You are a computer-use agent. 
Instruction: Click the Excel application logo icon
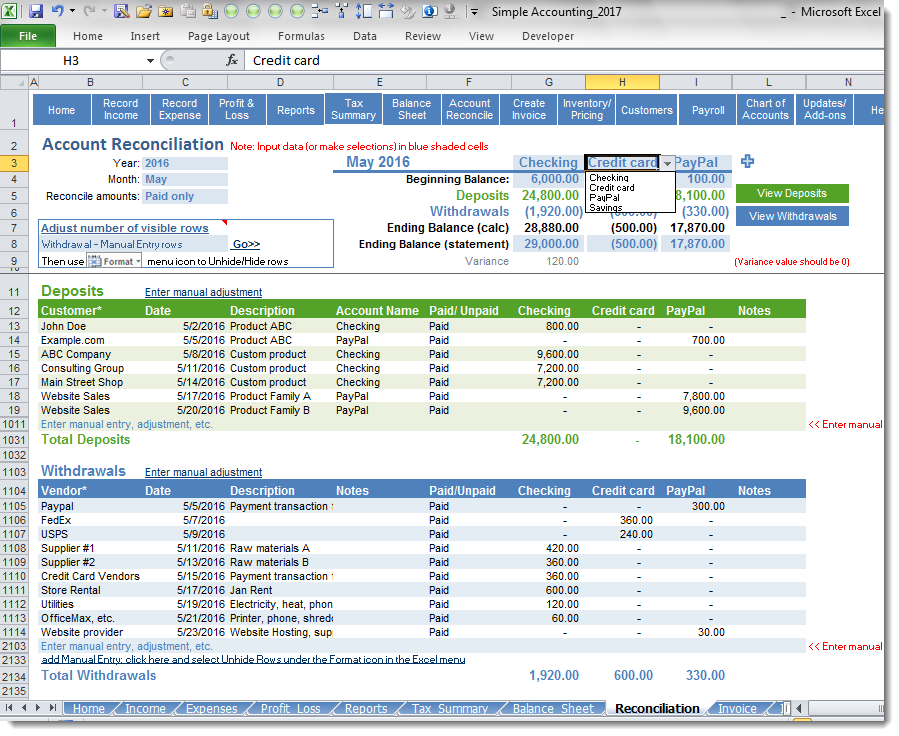[9, 11]
